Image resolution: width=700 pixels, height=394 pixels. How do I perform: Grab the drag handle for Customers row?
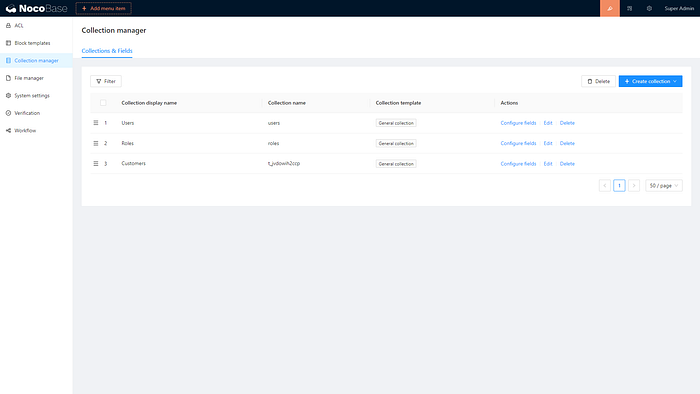(96, 164)
